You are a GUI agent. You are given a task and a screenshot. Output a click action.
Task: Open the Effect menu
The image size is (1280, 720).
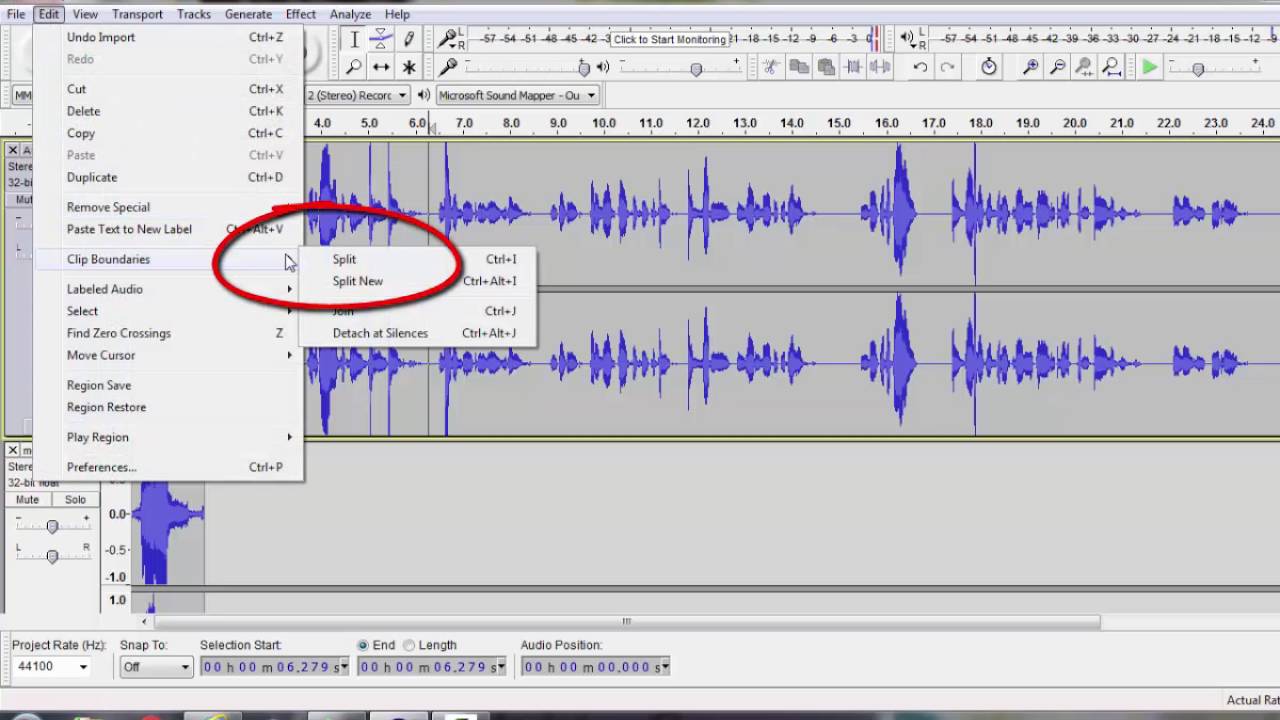point(300,14)
